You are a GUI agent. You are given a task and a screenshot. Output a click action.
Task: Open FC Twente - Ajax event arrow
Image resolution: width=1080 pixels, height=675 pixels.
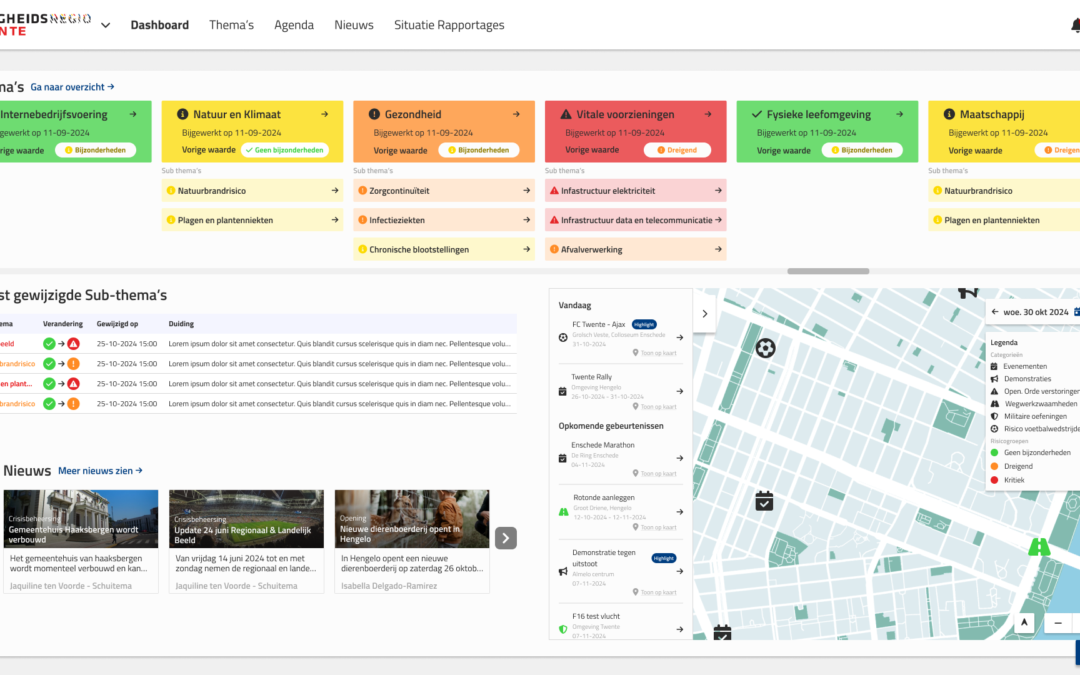[x=680, y=338]
